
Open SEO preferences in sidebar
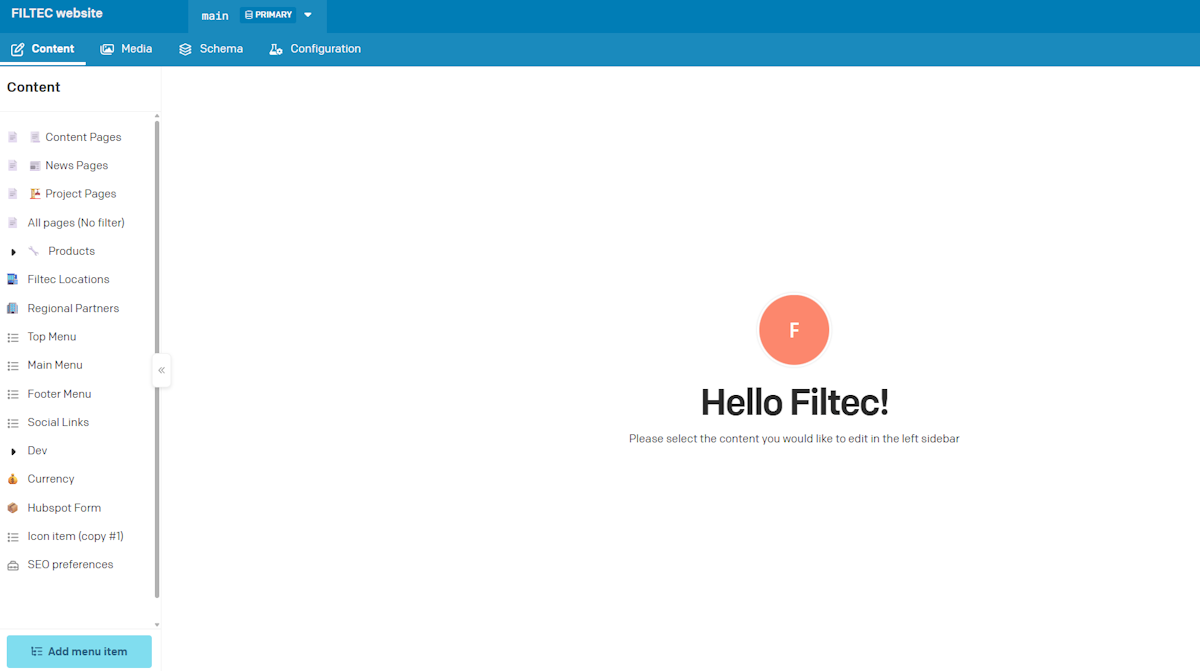[x=70, y=565]
